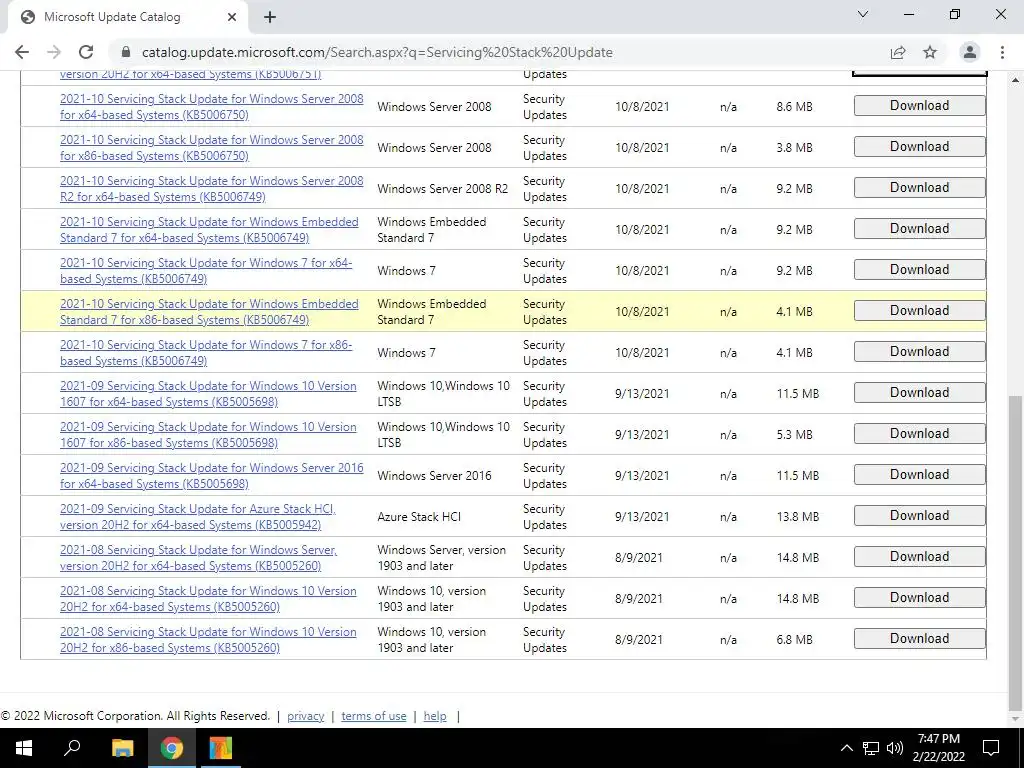The height and width of the screenshot is (768, 1024).
Task: Show hidden tray icons chevron
Action: tap(846, 748)
